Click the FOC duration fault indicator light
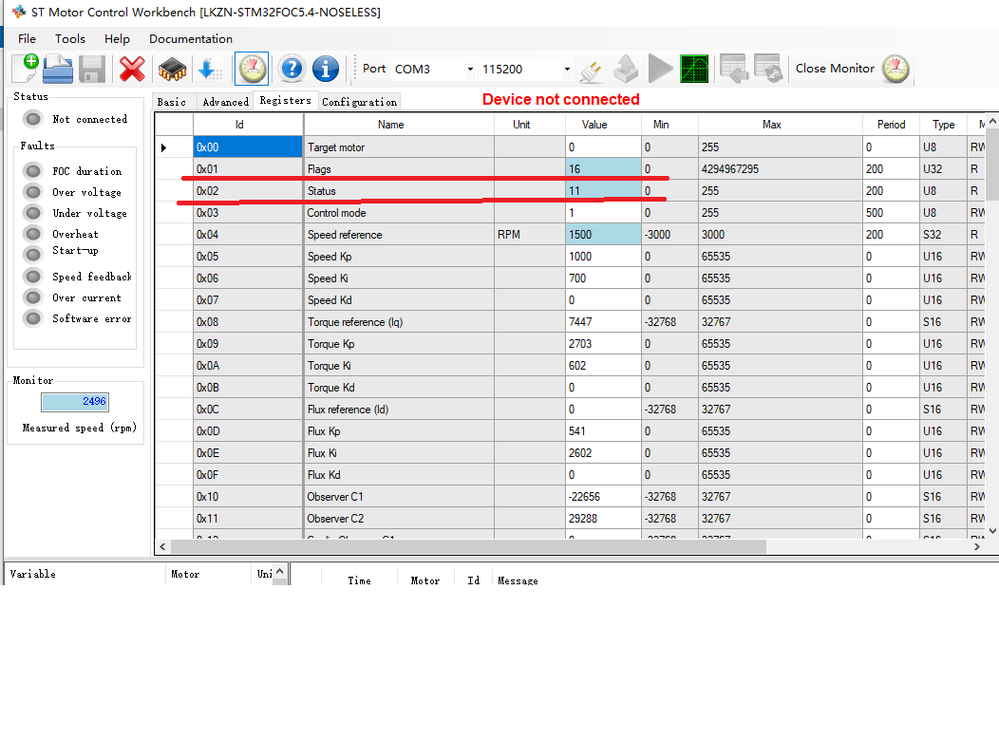This screenshot has width=999, height=745. point(32,171)
